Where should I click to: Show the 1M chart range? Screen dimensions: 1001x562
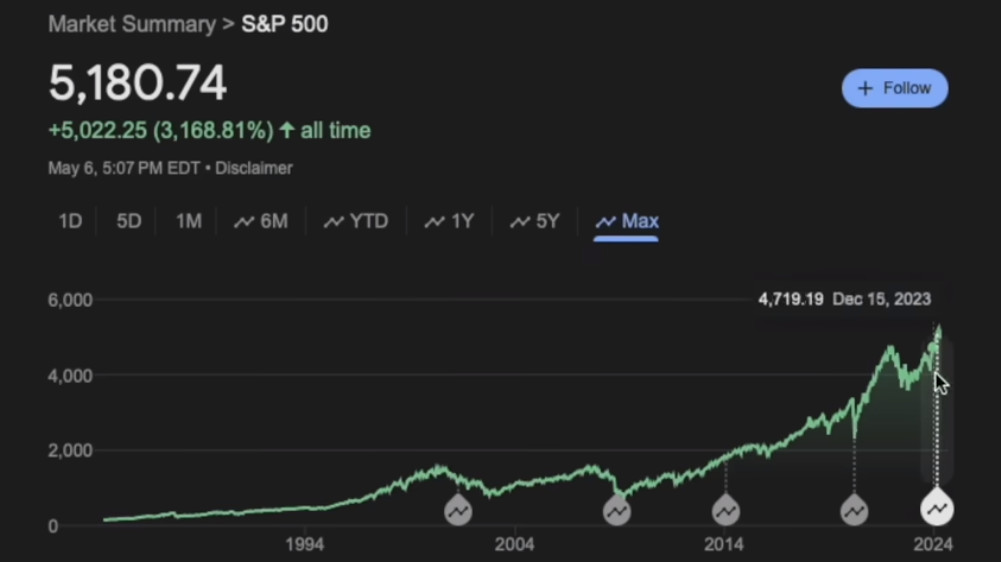pos(188,221)
